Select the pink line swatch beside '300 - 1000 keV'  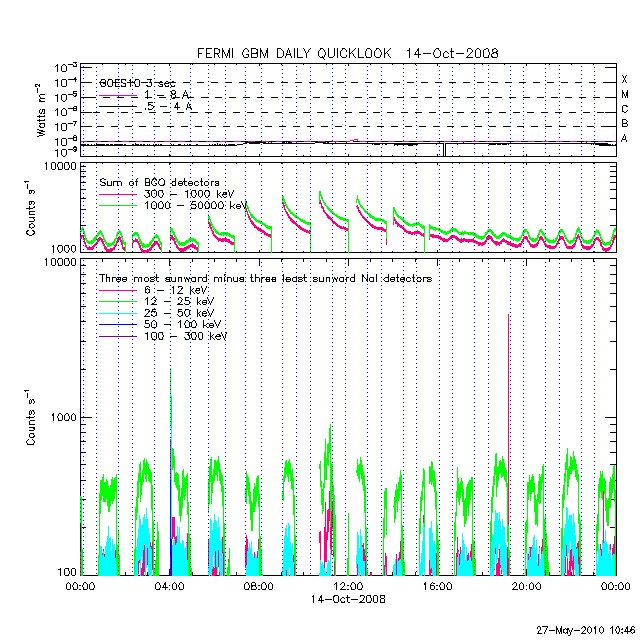[x=118, y=195]
